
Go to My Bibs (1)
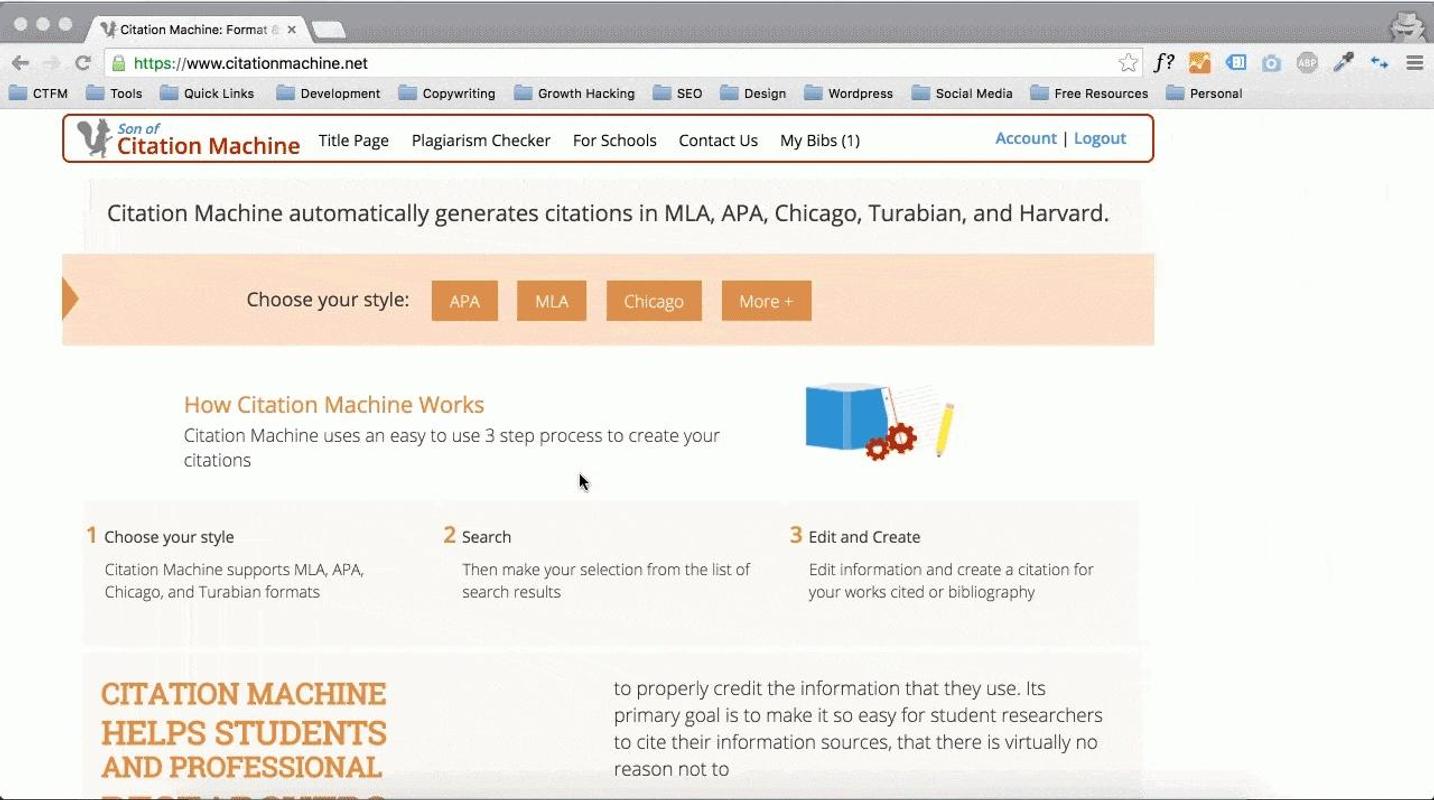coord(820,140)
